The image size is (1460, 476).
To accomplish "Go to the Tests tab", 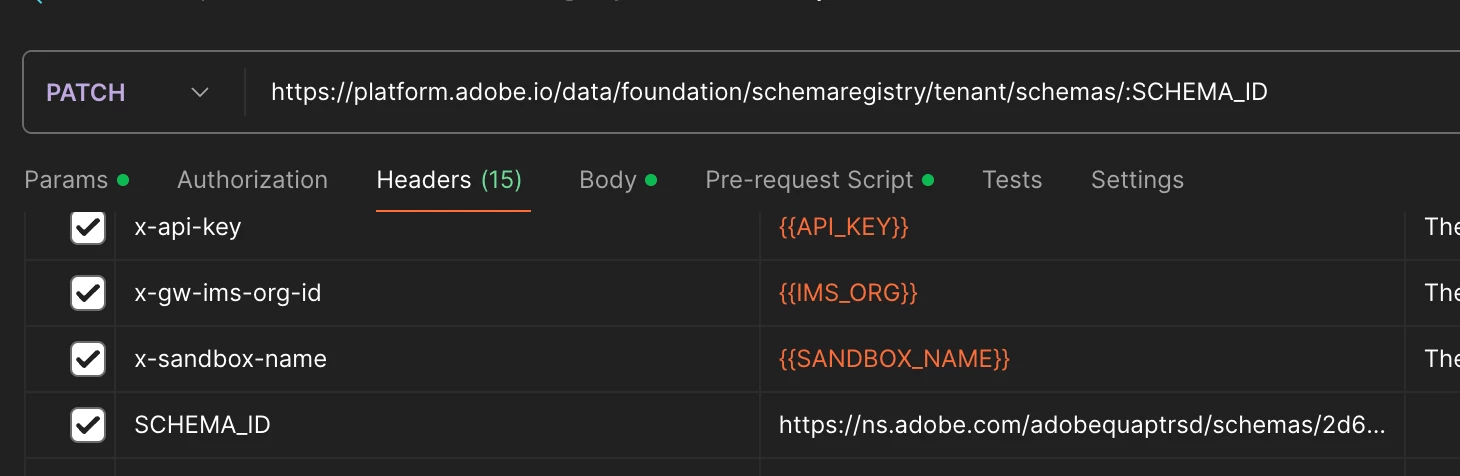I will [1012, 180].
